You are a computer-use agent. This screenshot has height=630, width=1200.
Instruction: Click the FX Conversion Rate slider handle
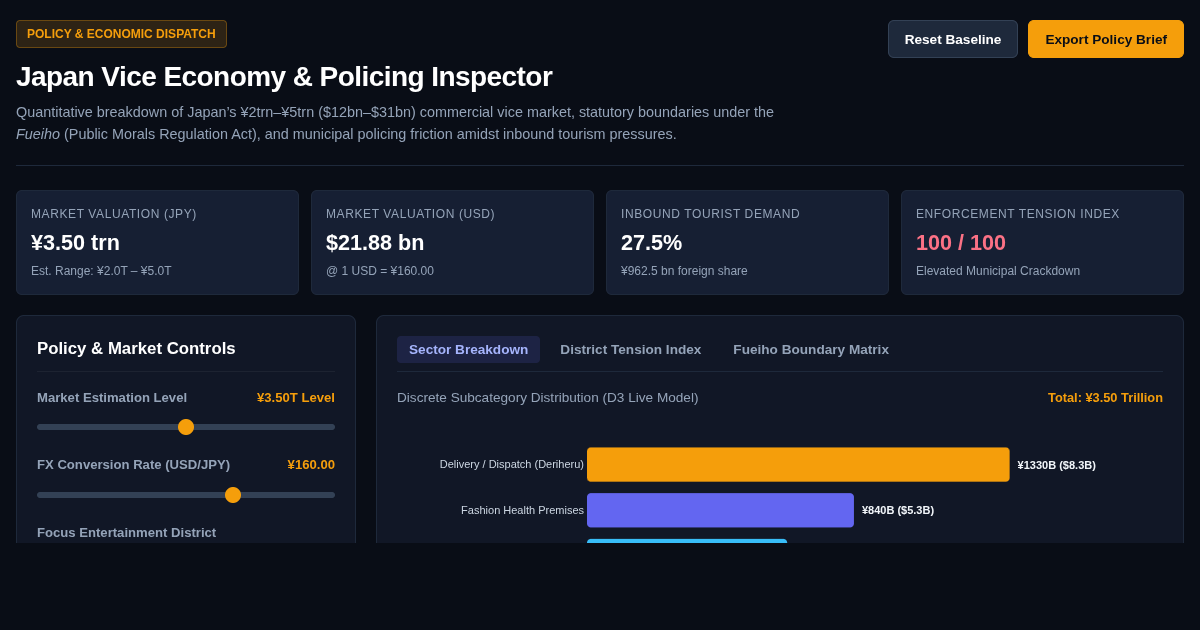[x=233, y=495]
